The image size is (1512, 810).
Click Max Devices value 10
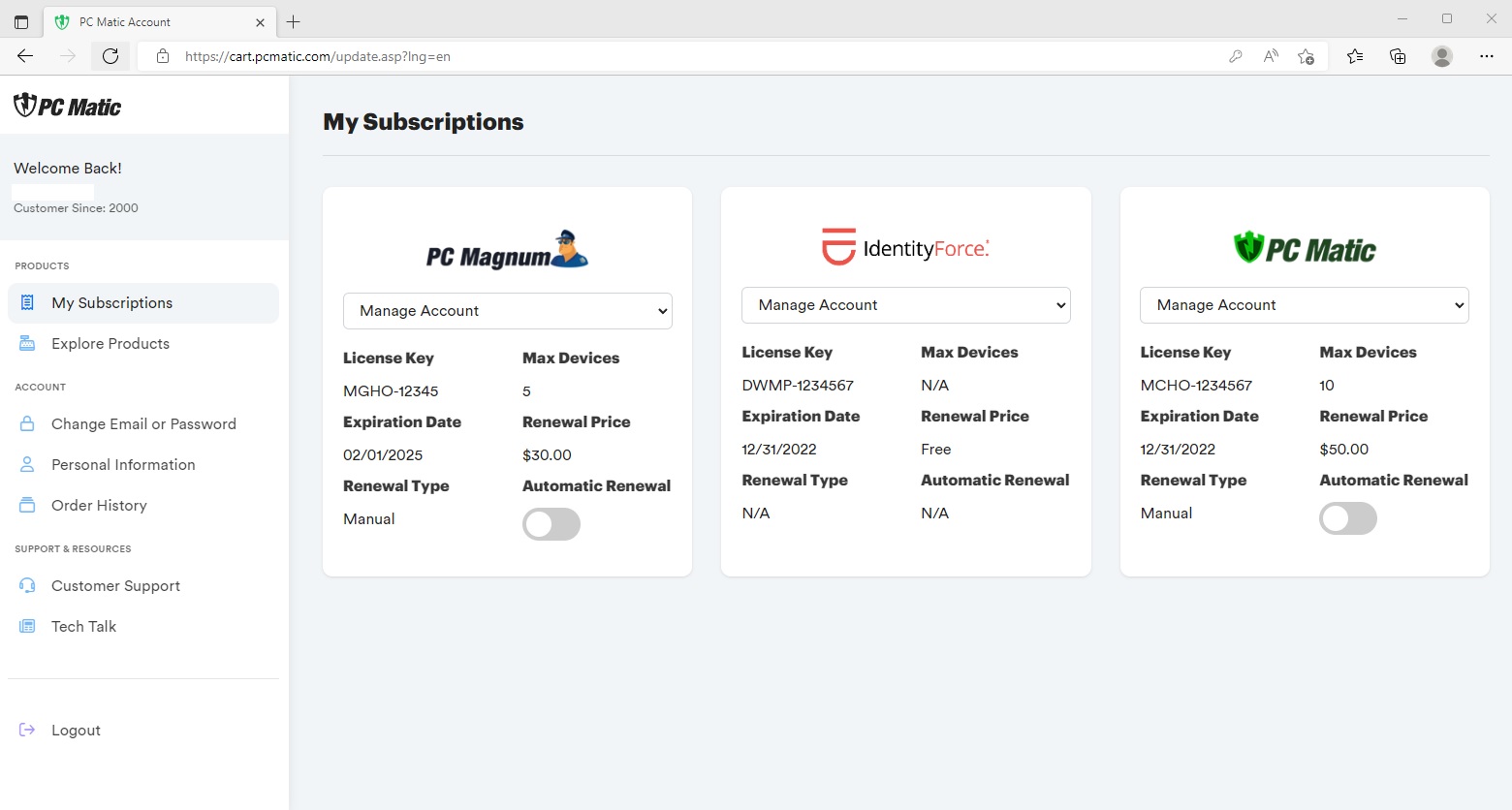pos(1327,386)
